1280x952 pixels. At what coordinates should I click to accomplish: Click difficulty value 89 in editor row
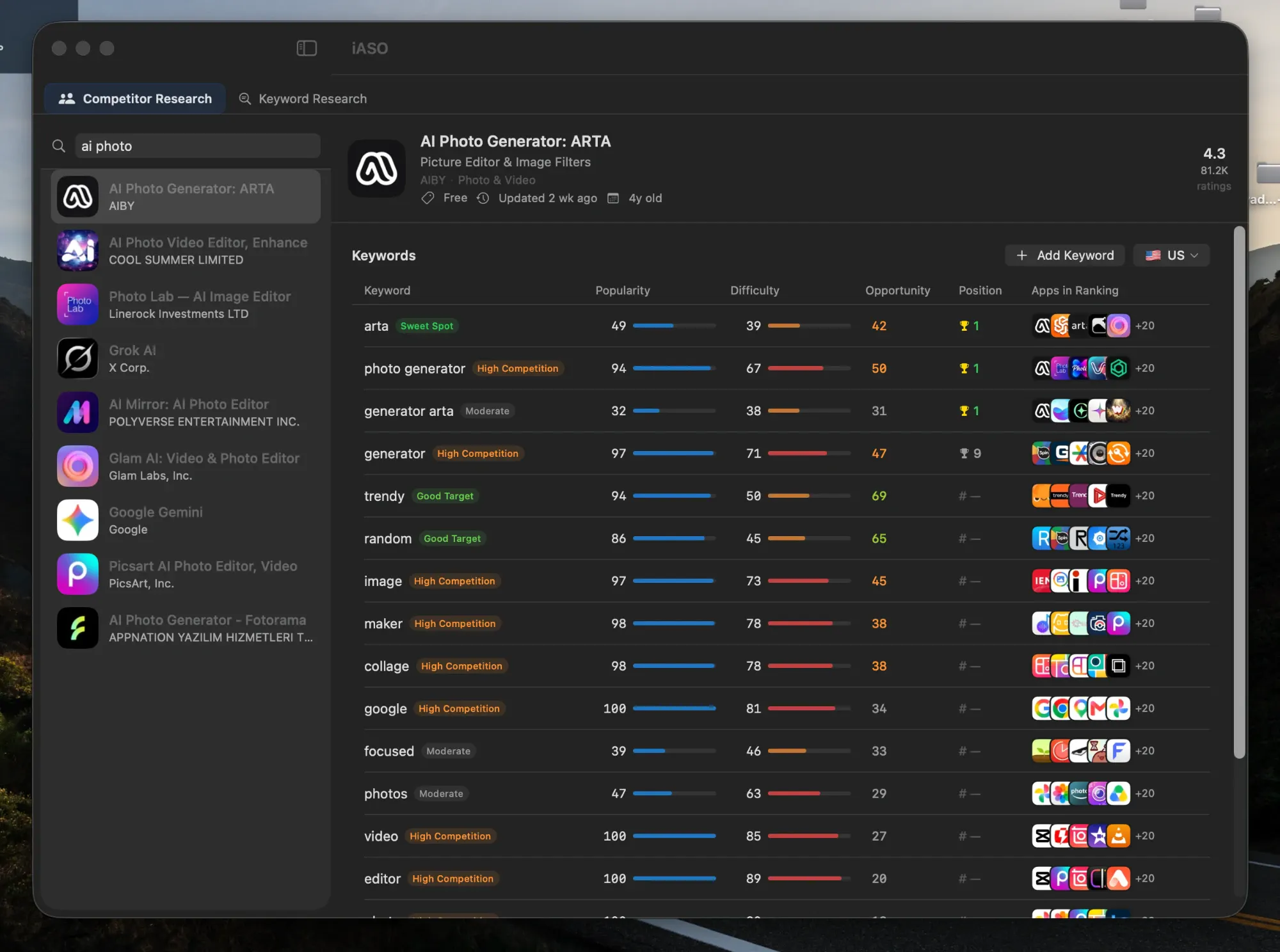753,879
